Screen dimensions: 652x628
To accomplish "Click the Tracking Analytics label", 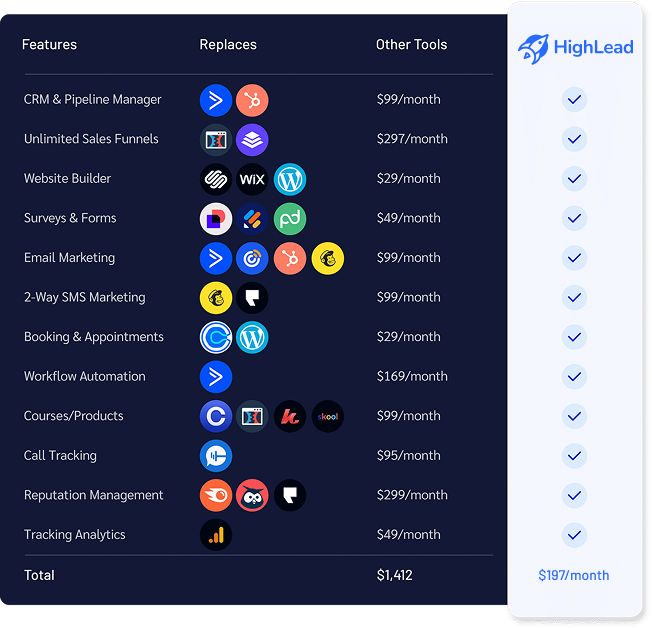I will (74, 535).
